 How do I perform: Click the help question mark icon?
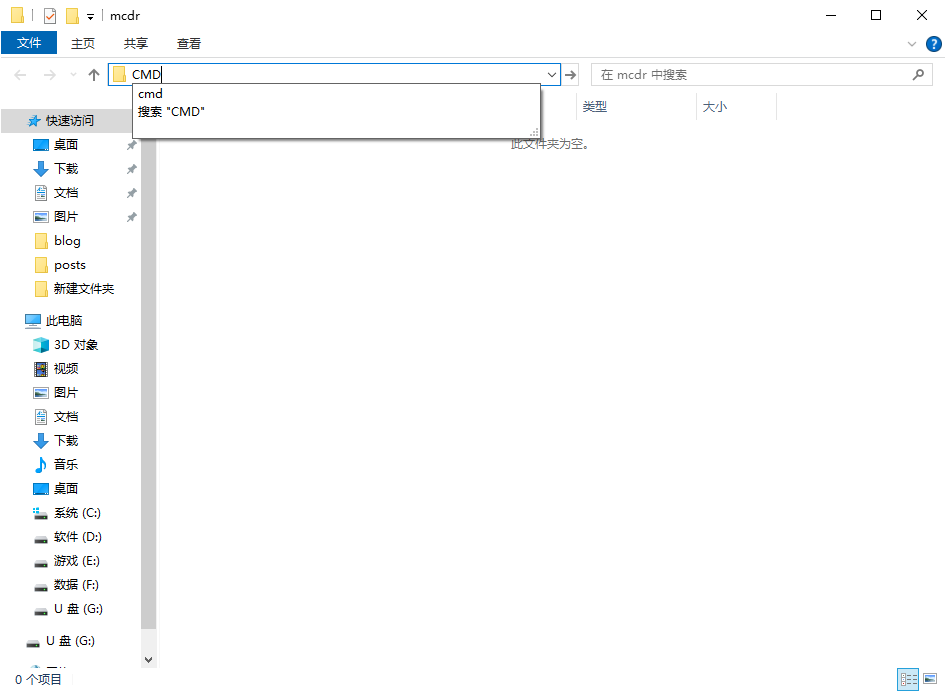[933, 44]
